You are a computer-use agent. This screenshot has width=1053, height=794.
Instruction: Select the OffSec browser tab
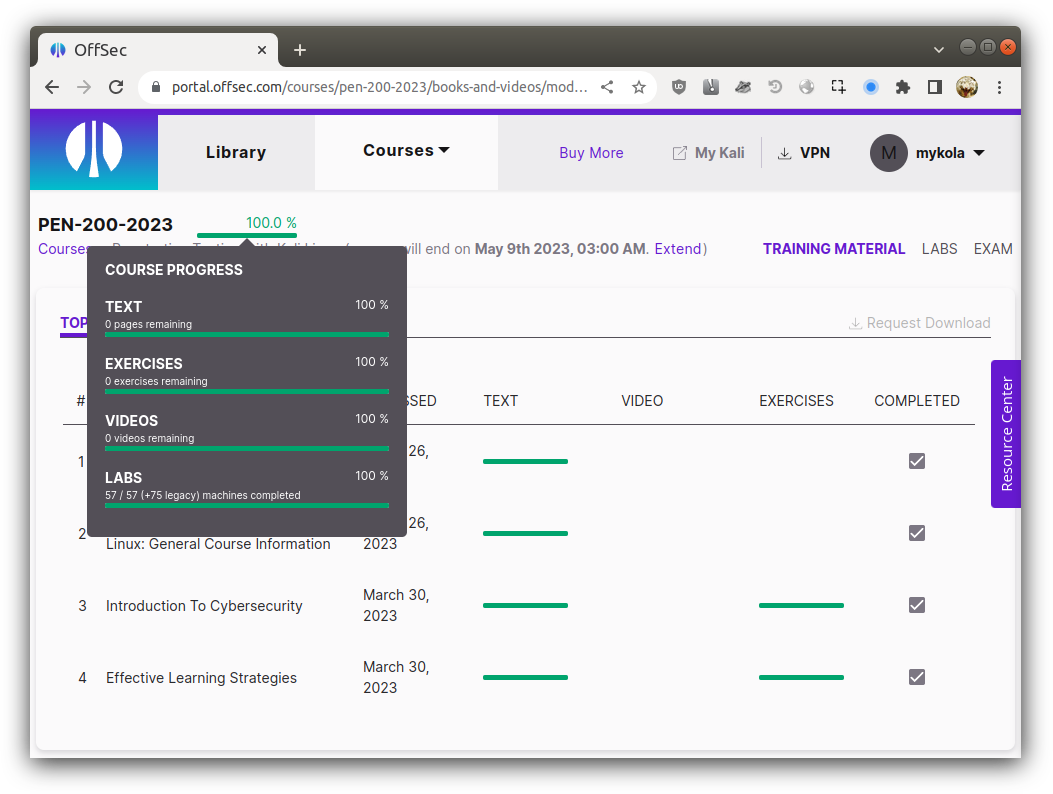(x=158, y=50)
